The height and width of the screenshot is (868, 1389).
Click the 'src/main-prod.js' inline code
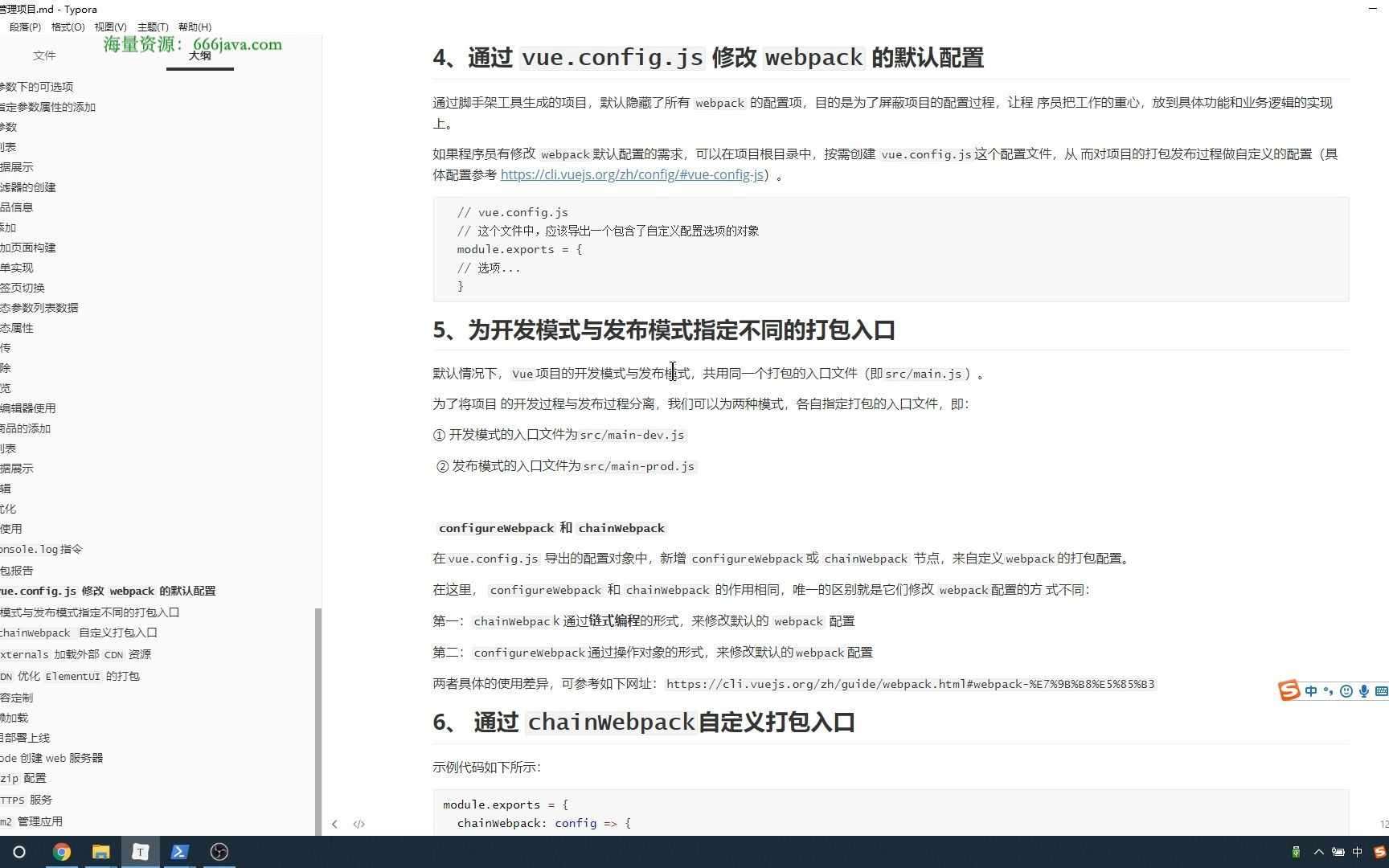pyautogui.click(x=638, y=466)
